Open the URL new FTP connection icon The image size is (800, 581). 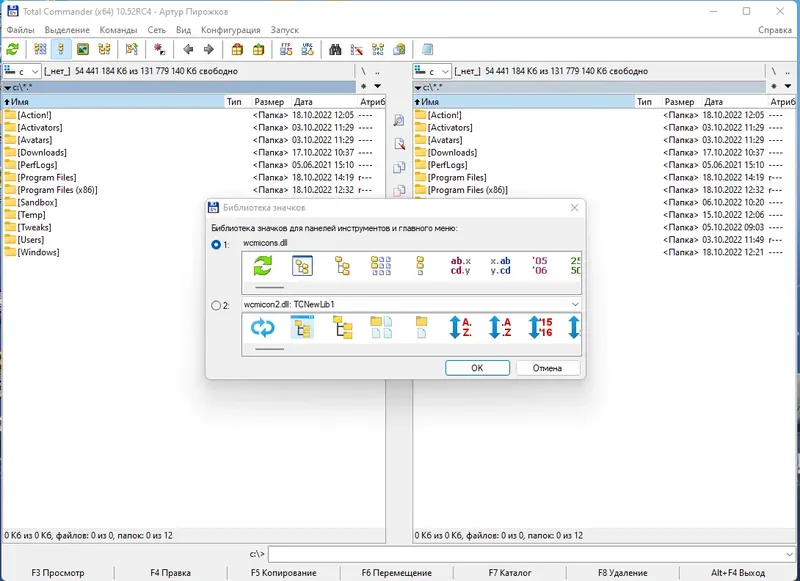(x=308, y=49)
